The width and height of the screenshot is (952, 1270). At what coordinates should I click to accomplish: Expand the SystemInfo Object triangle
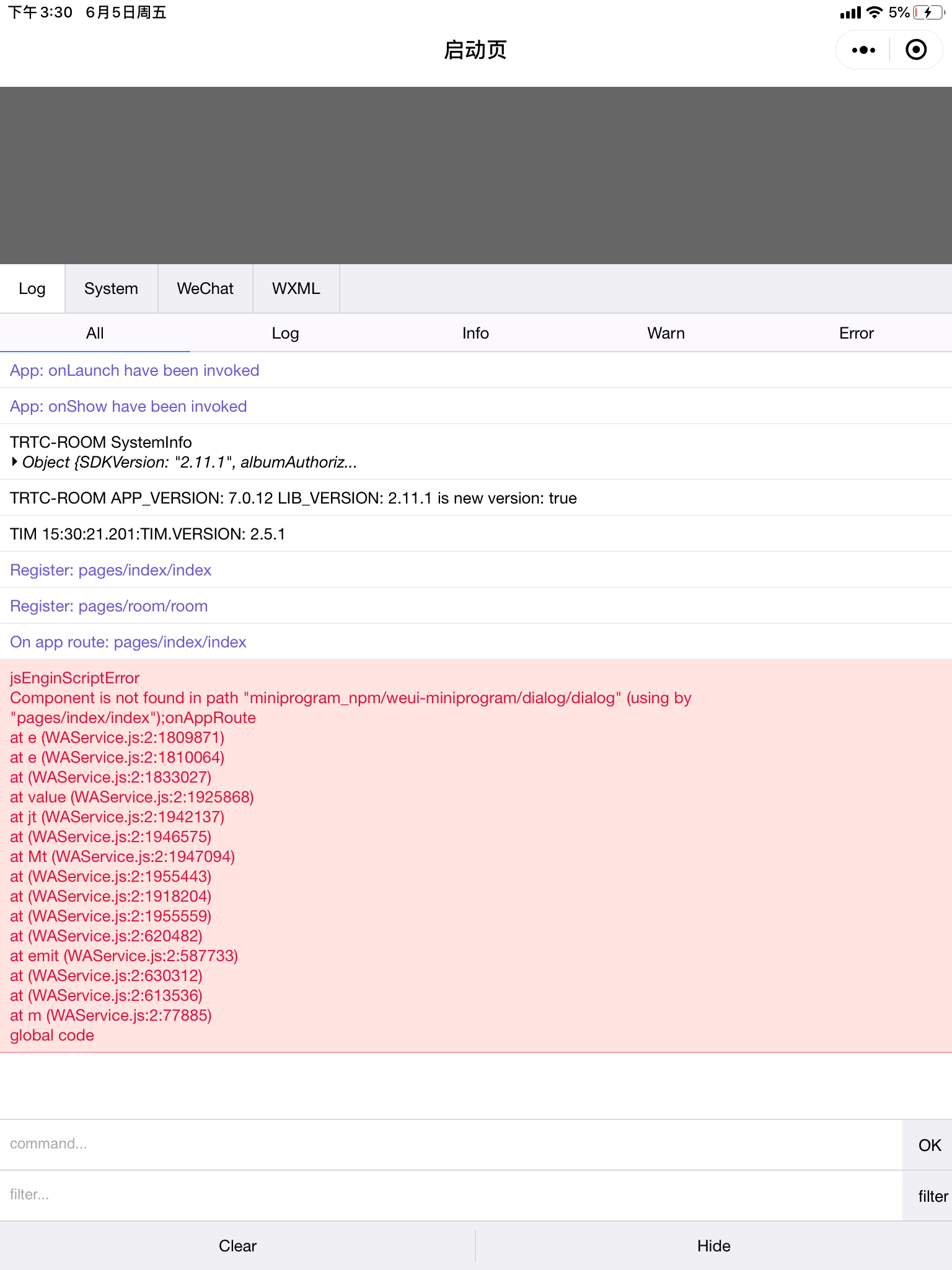click(x=14, y=461)
